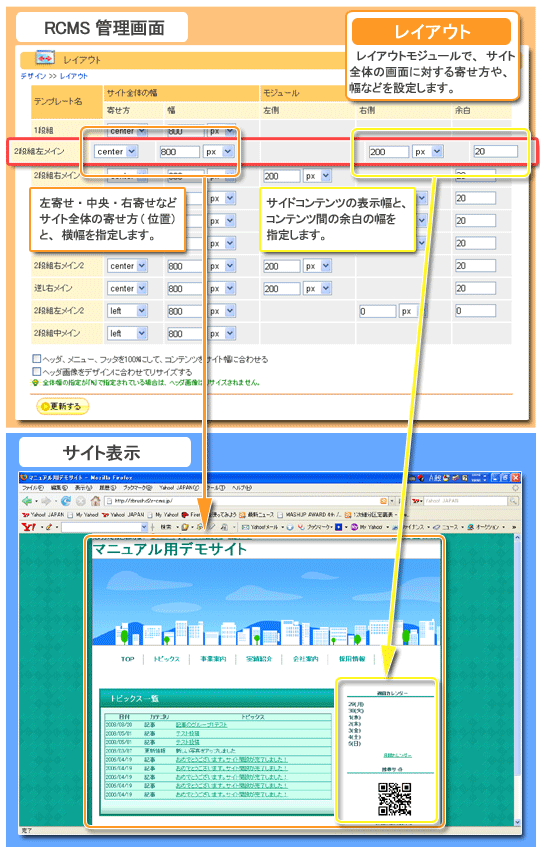
Task: Click width field 800 in 2段組左メイン row
Action: (179, 152)
